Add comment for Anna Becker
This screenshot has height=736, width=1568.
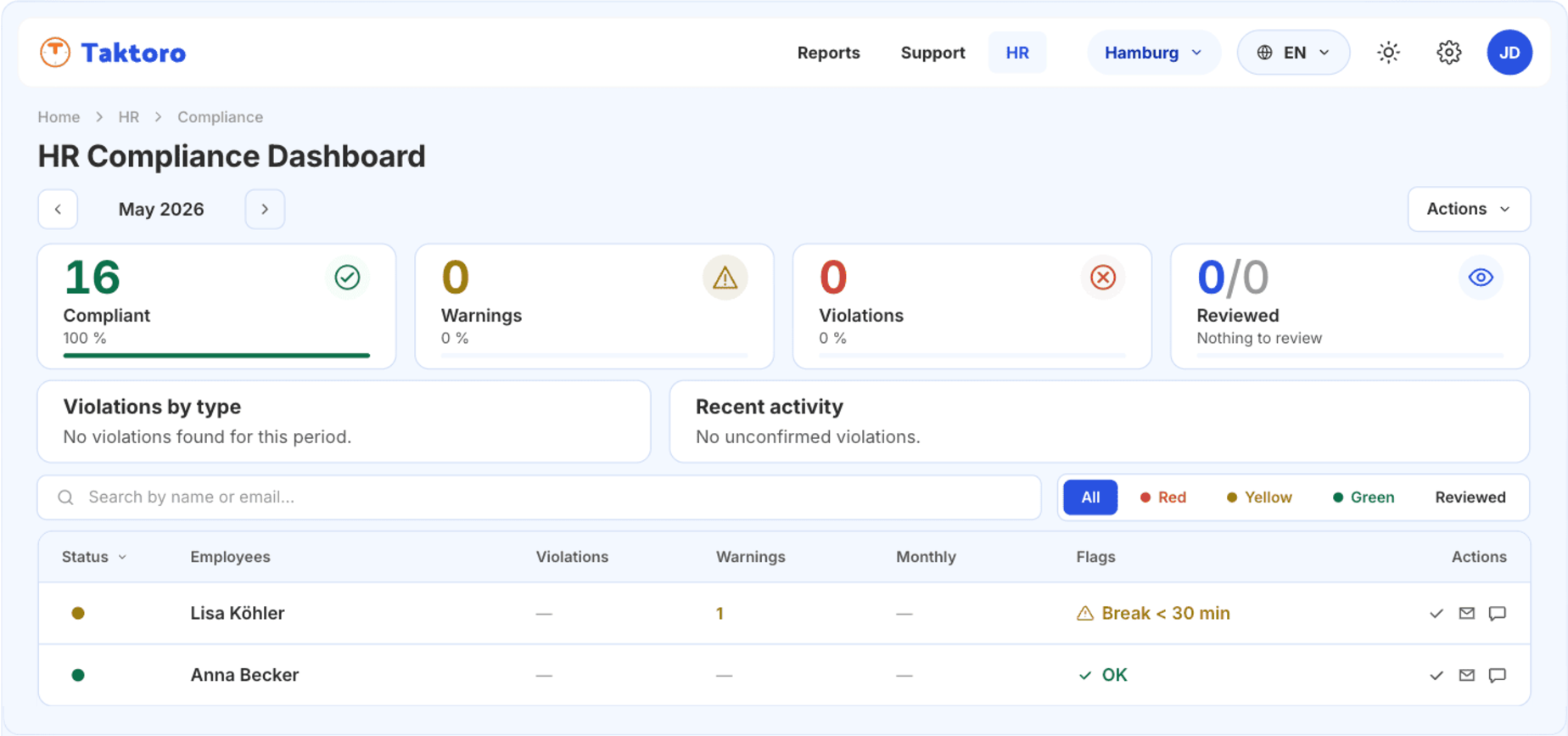click(x=1498, y=676)
